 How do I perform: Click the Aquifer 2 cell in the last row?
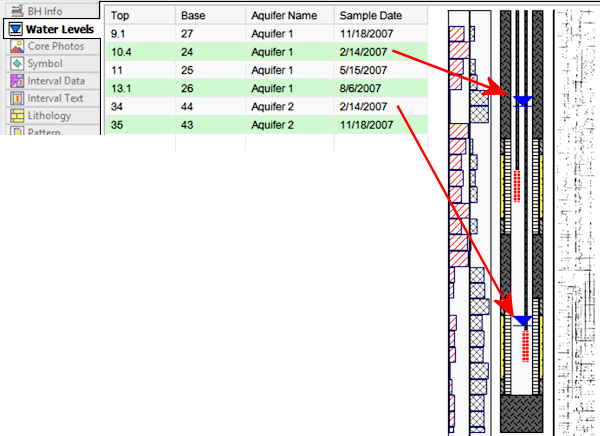pyautogui.click(x=289, y=125)
